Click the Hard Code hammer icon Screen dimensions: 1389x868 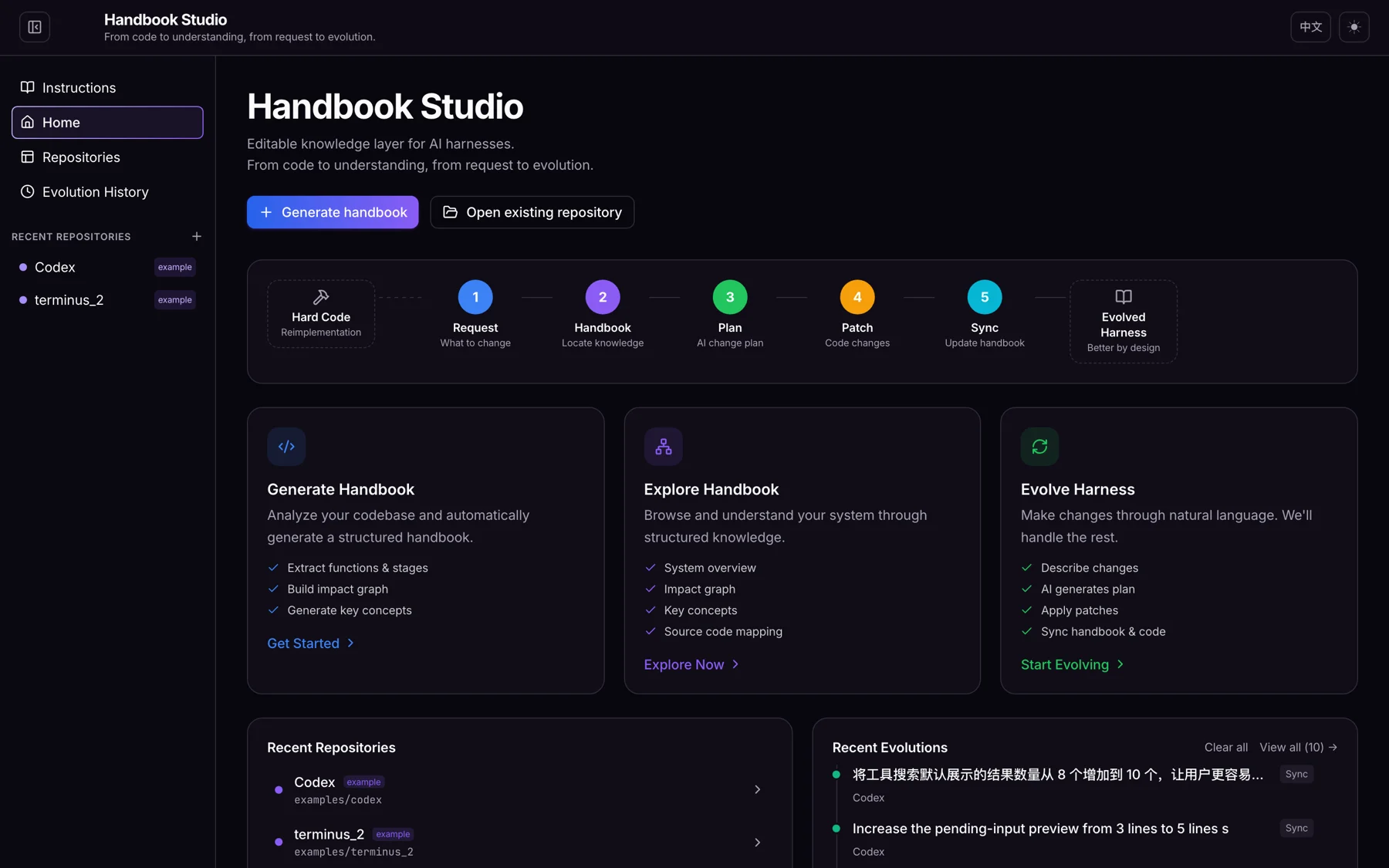coord(321,297)
